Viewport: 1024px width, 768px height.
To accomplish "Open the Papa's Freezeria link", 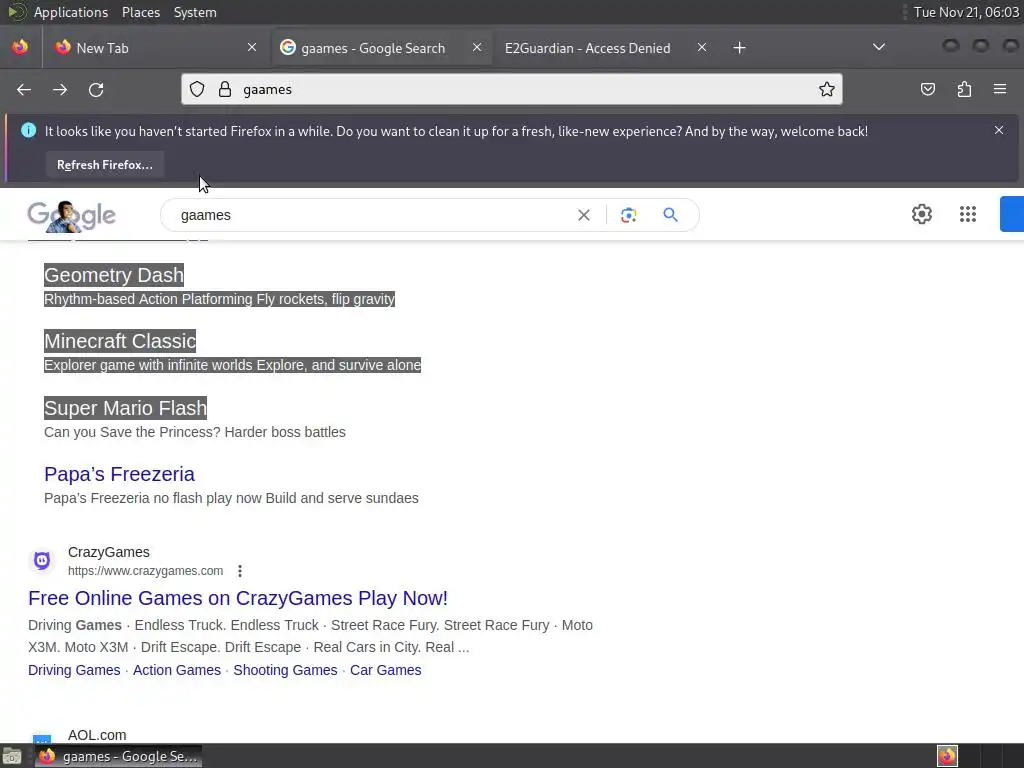I will pyautogui.click(x=120, y=473).
